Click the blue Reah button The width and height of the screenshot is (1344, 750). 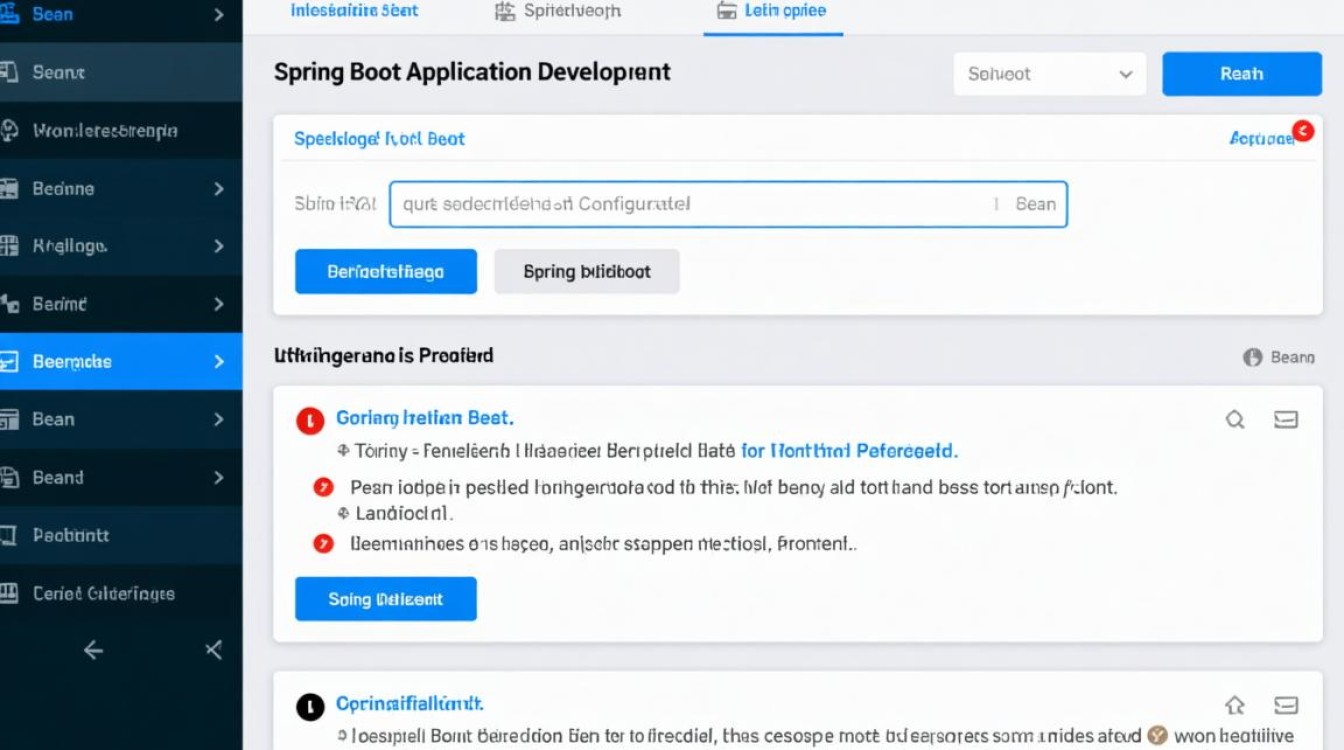coord(1241,74)
